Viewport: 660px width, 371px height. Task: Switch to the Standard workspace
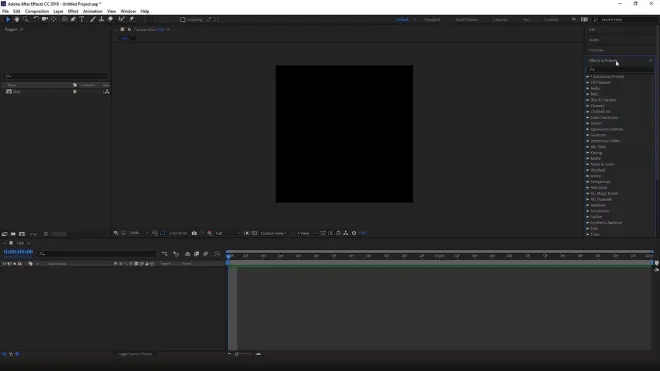tap(432, 20)
